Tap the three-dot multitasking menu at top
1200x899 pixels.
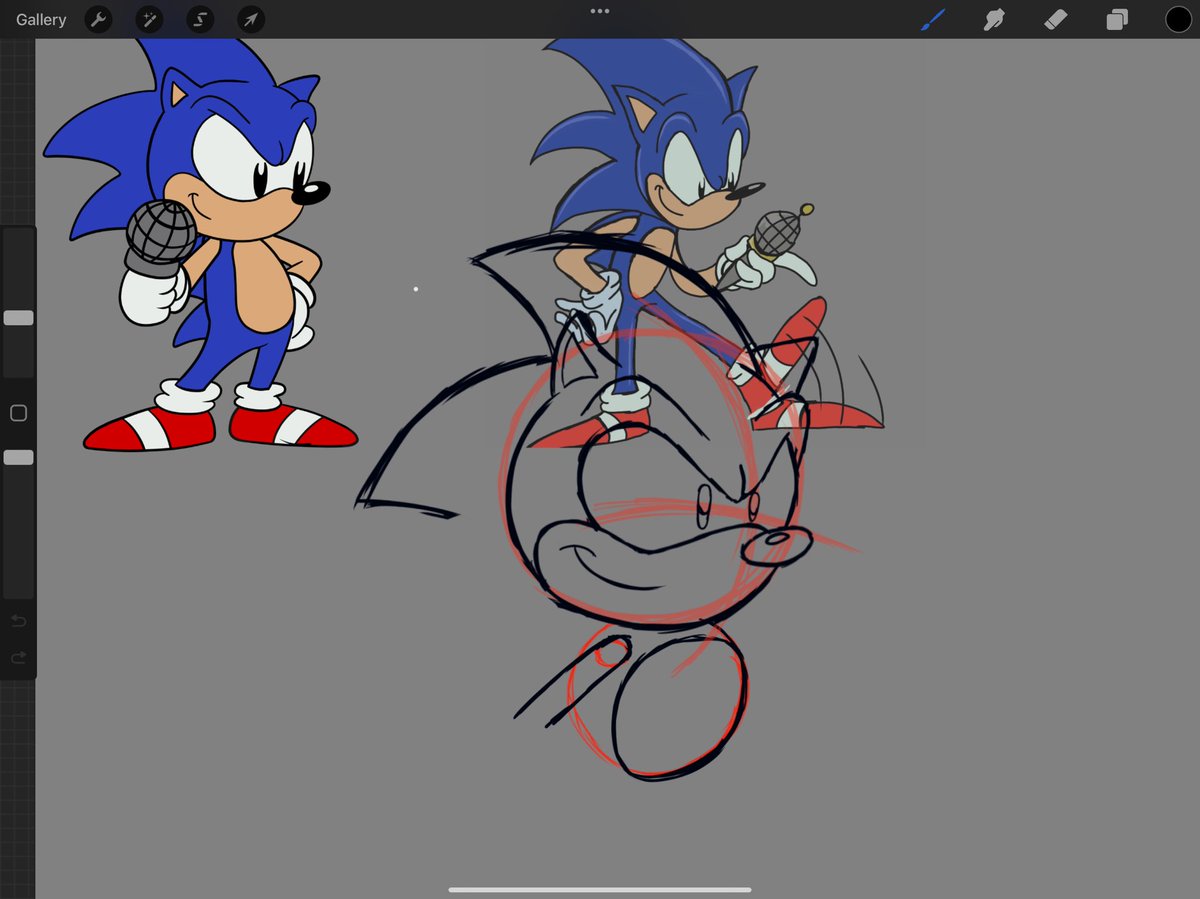tap(600, 11)
